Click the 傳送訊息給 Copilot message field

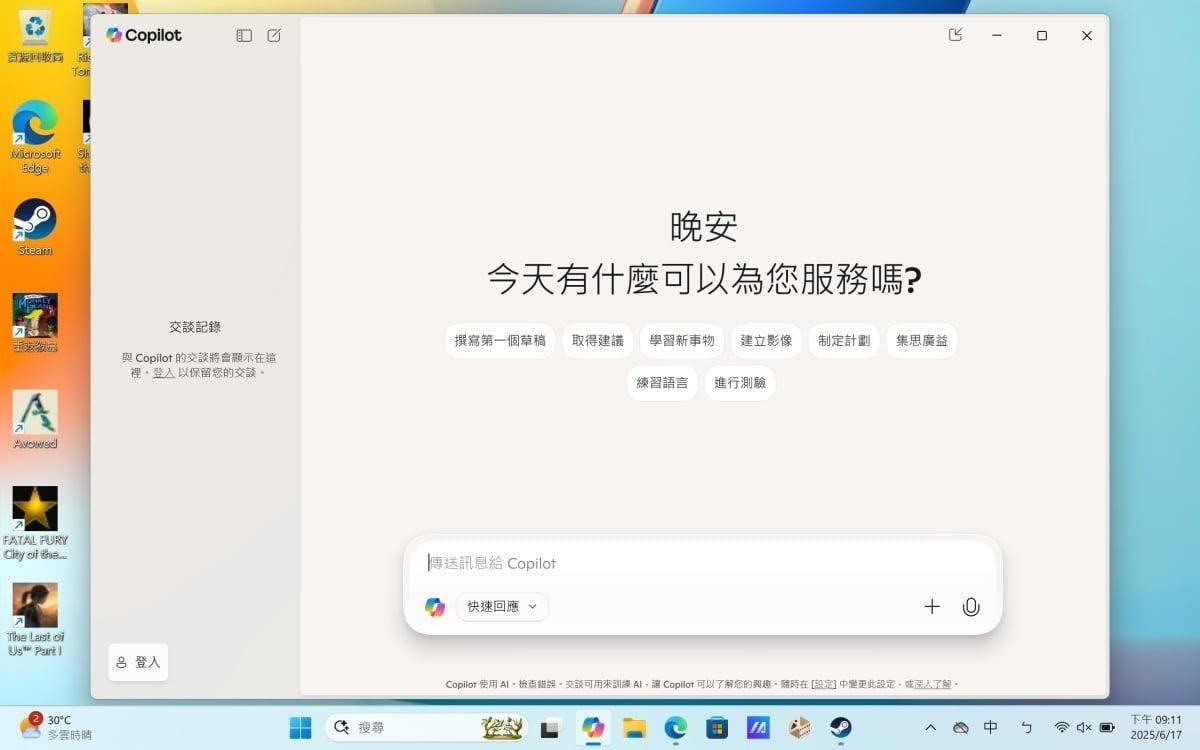pyautogui.click(x=702, y=563)
